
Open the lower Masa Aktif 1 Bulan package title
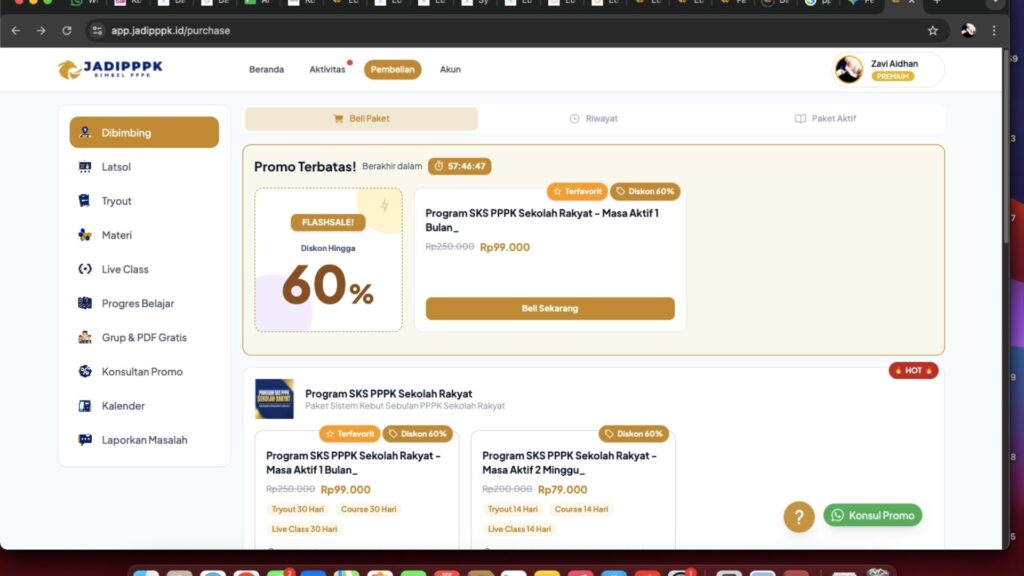tap(353, 462)
